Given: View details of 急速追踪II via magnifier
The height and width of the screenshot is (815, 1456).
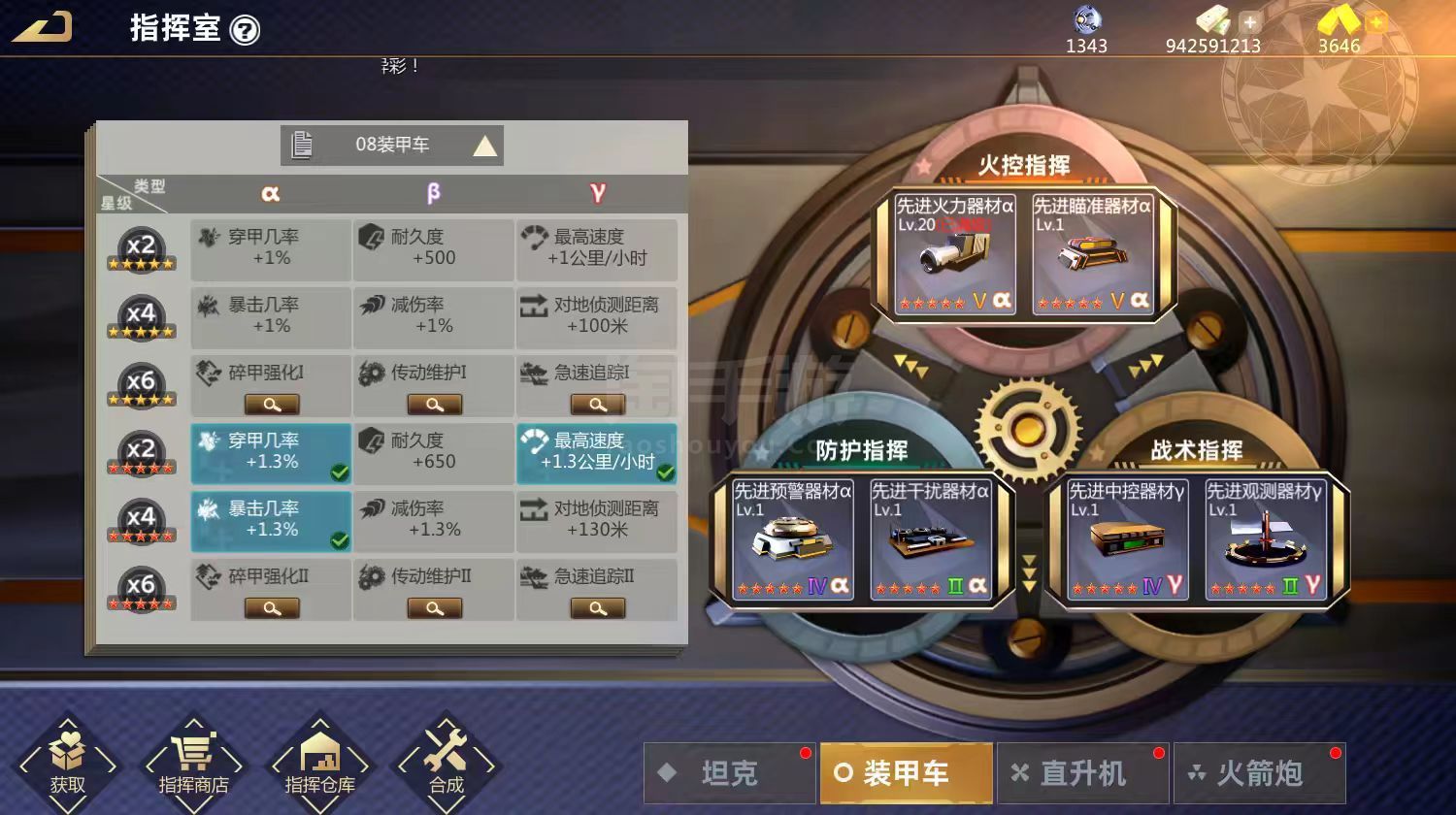Looking at the screenshot, I should coord(598,608).
